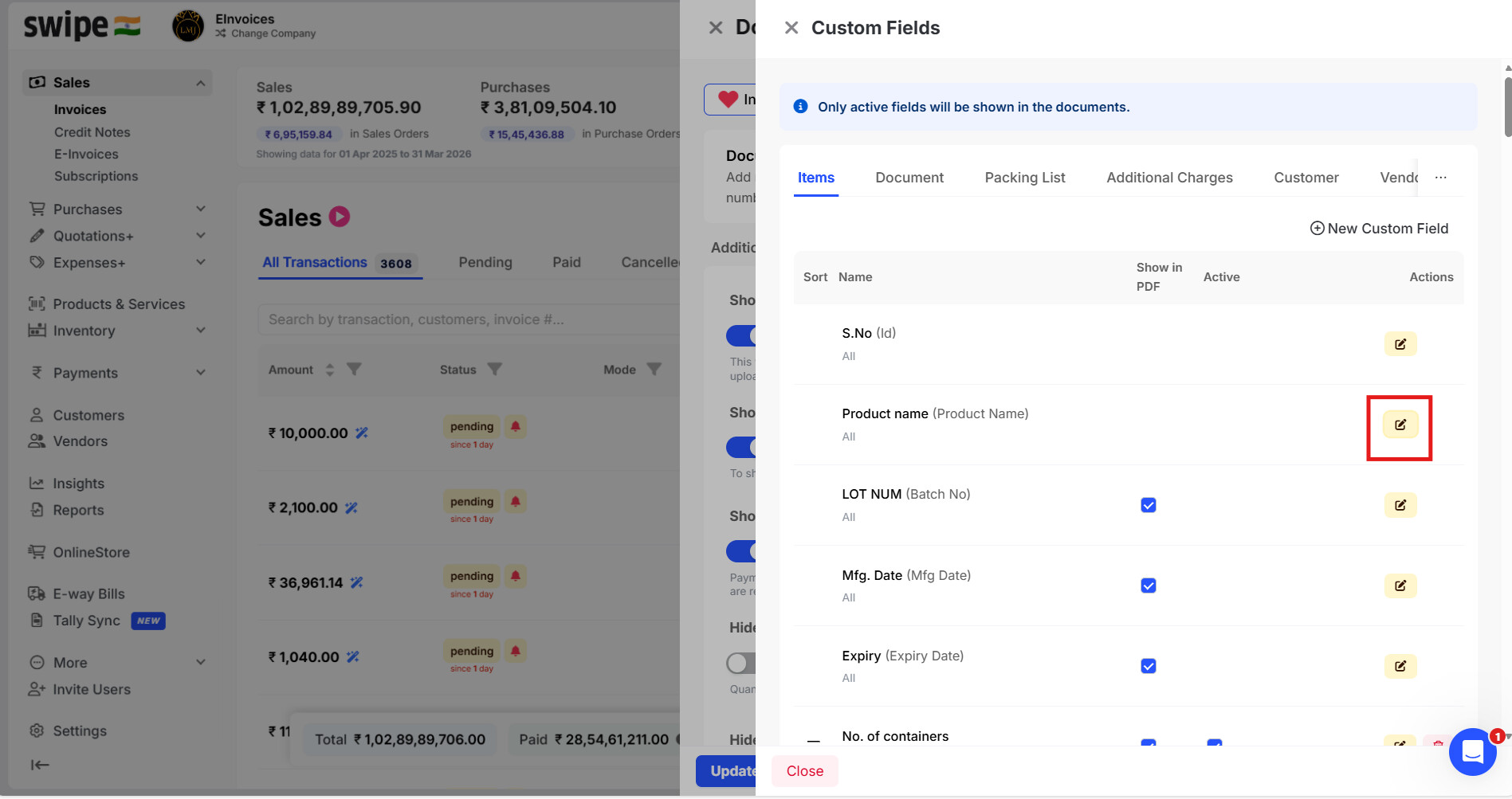Click edit icon for LOT NUM field
Viewport: 1512px width, 799px height.
click(1400, 505)
